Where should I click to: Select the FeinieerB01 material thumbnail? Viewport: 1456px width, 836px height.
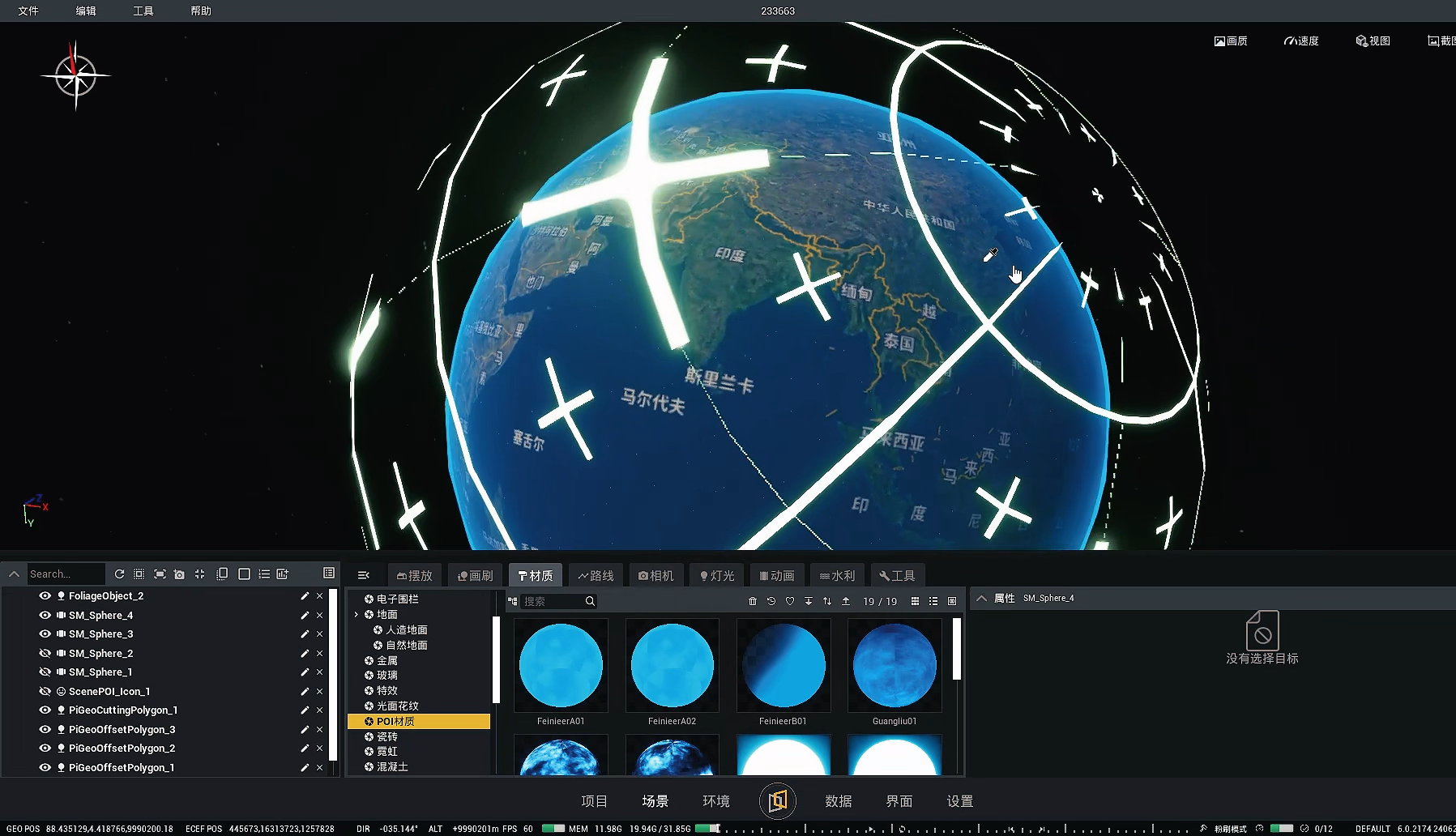(x=783, y=665)
